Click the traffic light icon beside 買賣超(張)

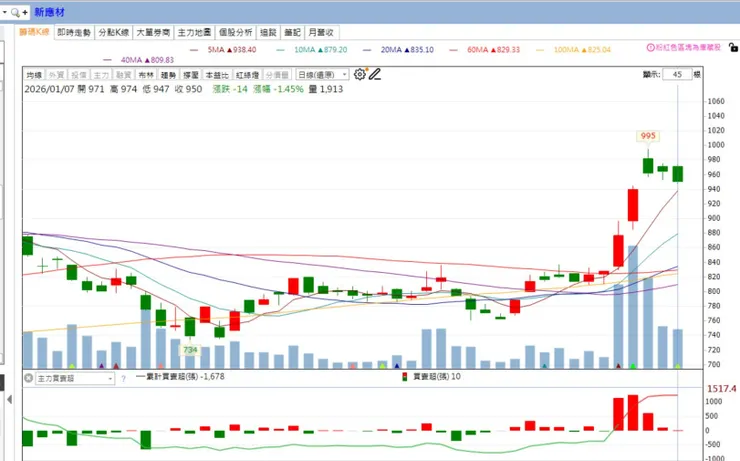[404, 377]
